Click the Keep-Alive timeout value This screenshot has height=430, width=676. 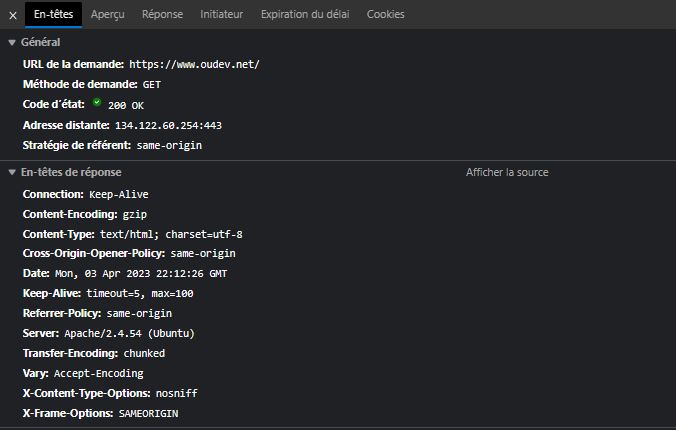(x=140, y=294)
